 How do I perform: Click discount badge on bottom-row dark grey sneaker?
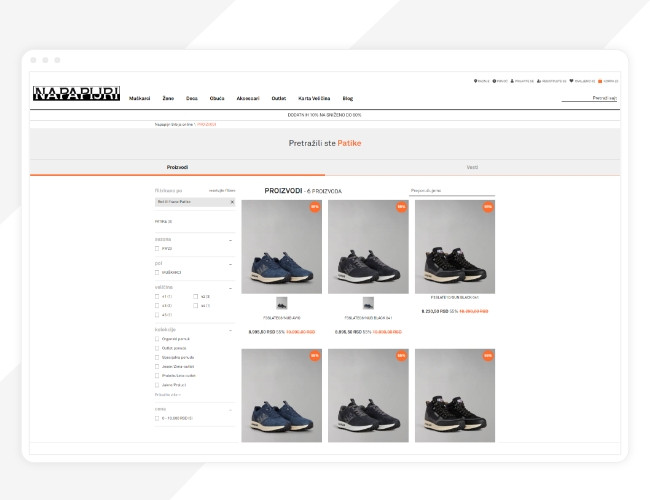(401, 355)
